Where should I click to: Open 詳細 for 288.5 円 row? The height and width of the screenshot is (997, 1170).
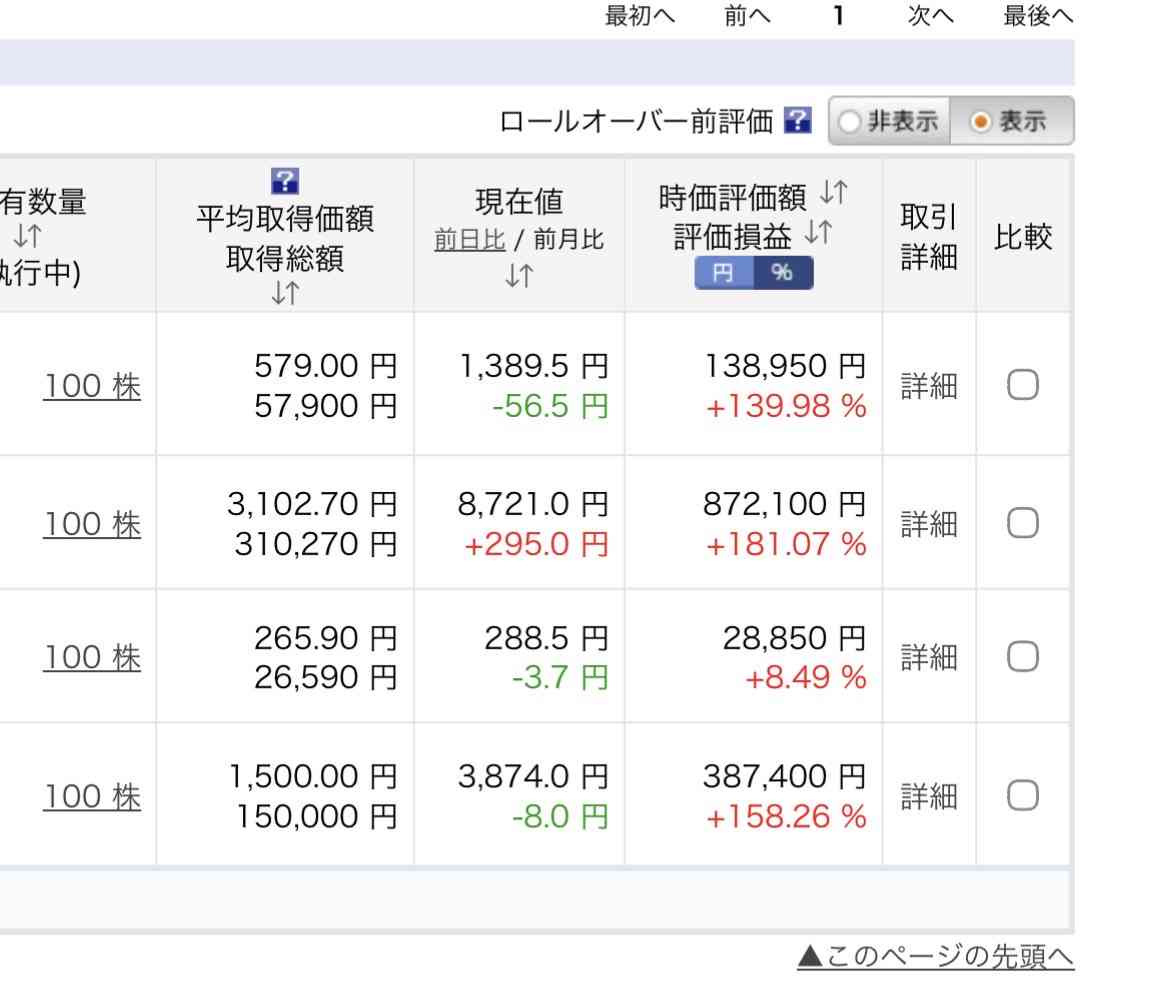[929, 657]
